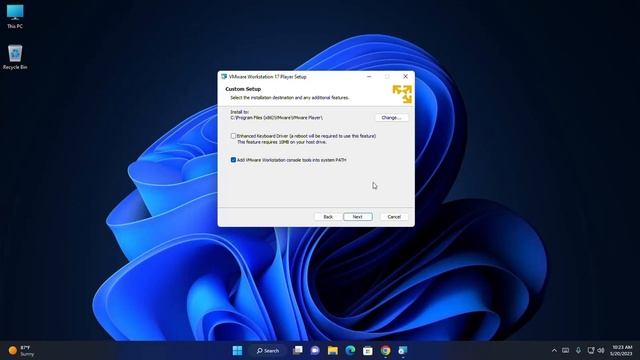Open network settings tray icon

[591, 350]
